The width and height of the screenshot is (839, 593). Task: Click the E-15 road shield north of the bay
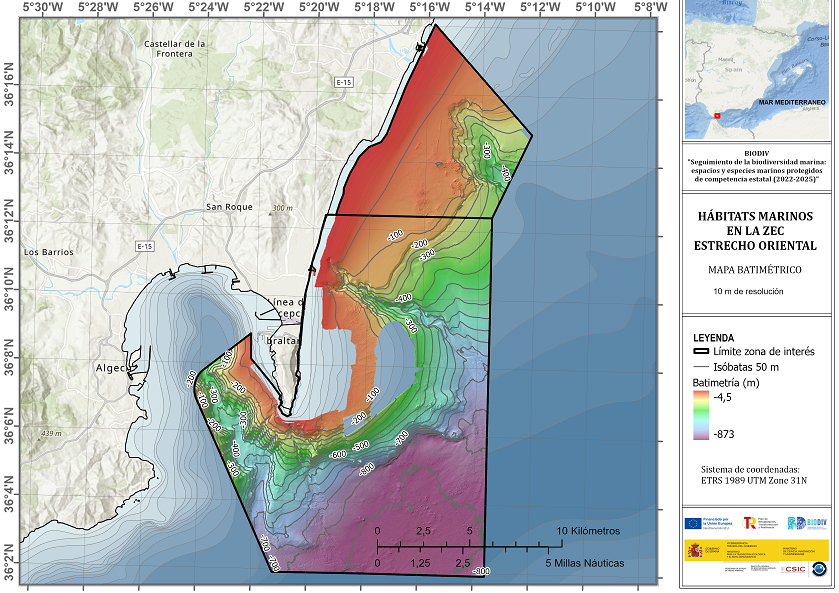tap(344, 82)
